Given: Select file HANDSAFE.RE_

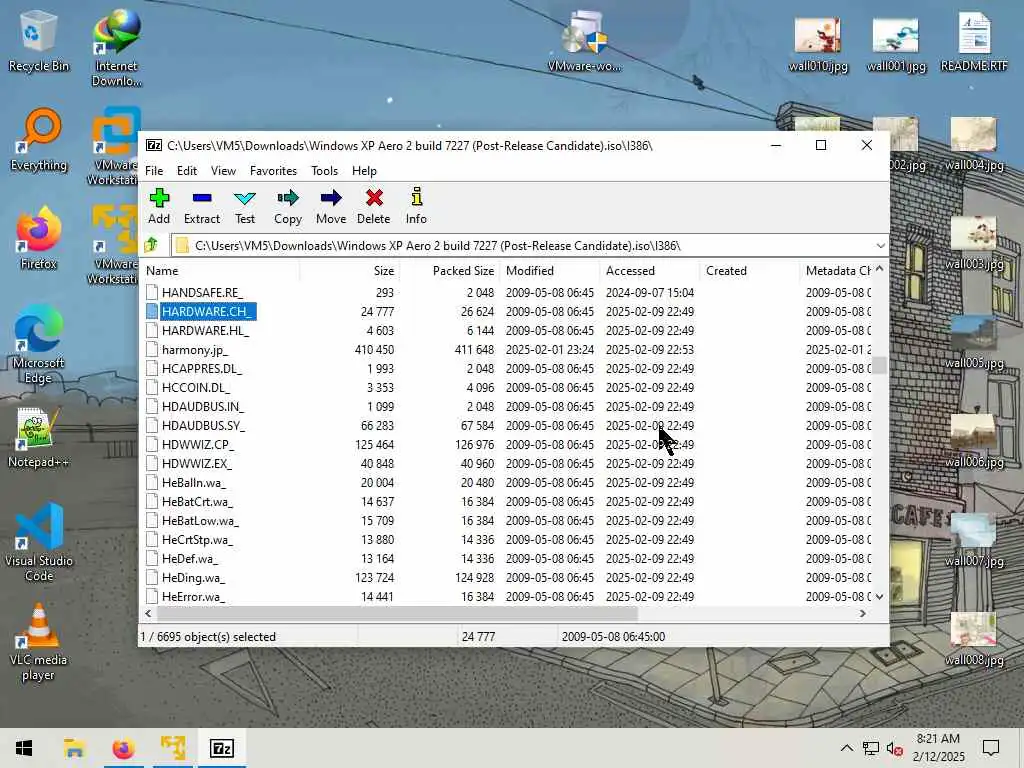Looking at the screenshot, I should [x=202, y=293].
